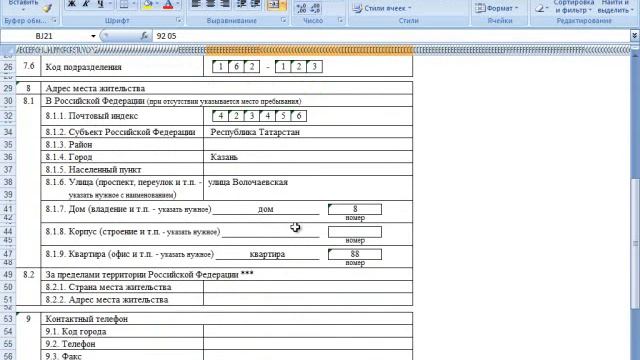Apply italic formatting with the К button
This screenshot has width=640, height=360.
coord(86,4)
